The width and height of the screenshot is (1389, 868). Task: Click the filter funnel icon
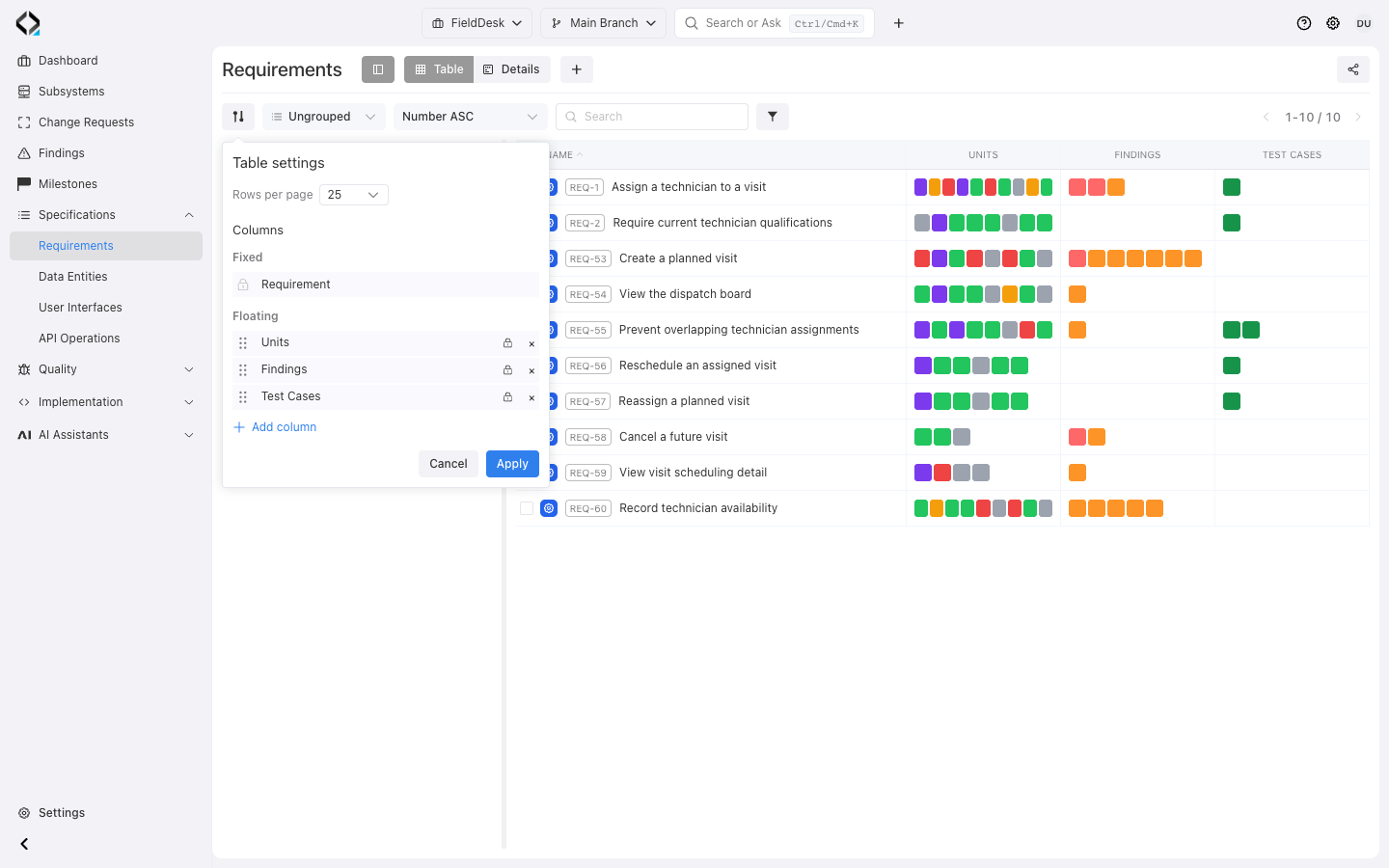tap(773, 117)
